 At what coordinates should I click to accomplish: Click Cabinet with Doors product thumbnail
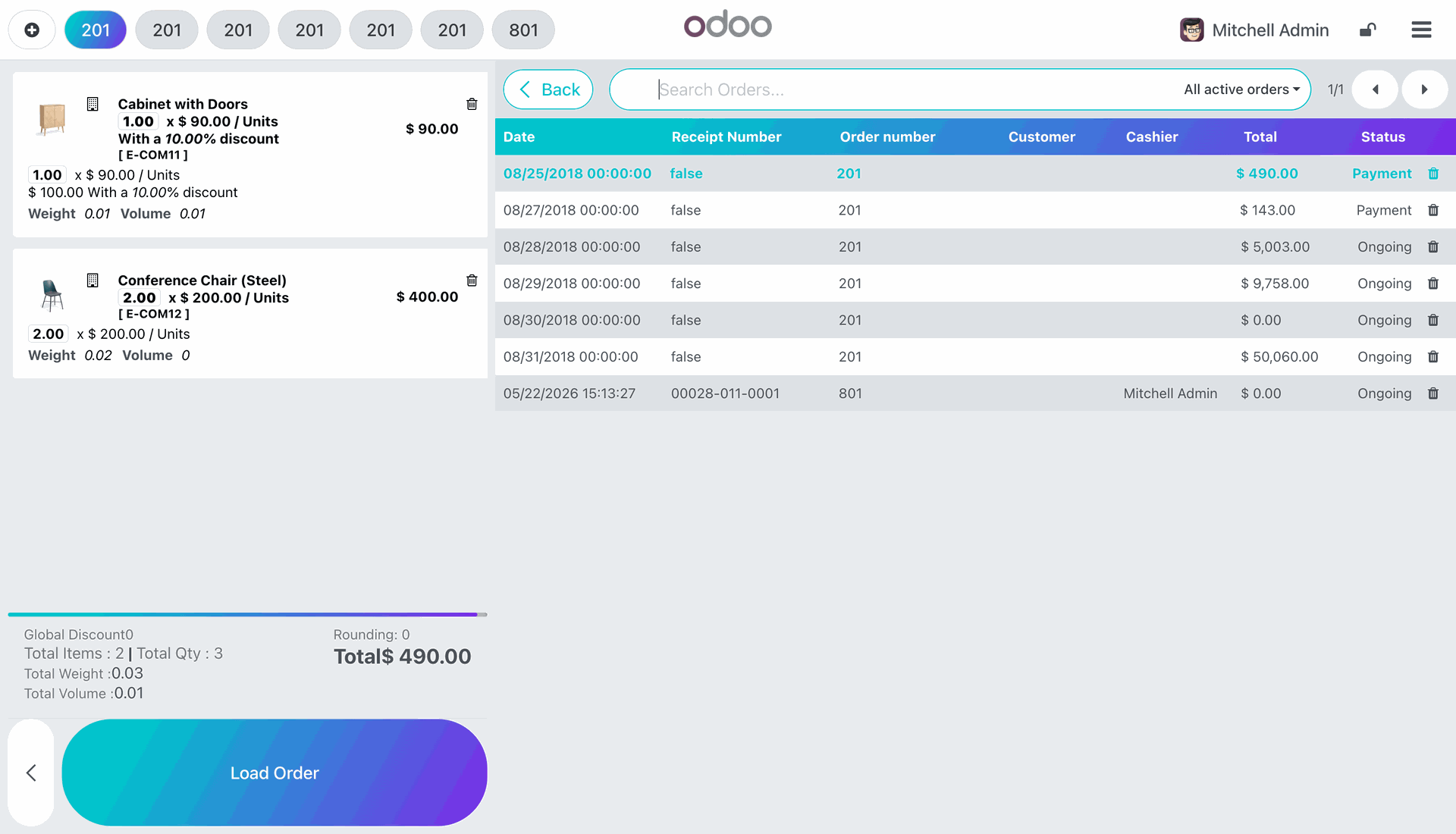52,119
